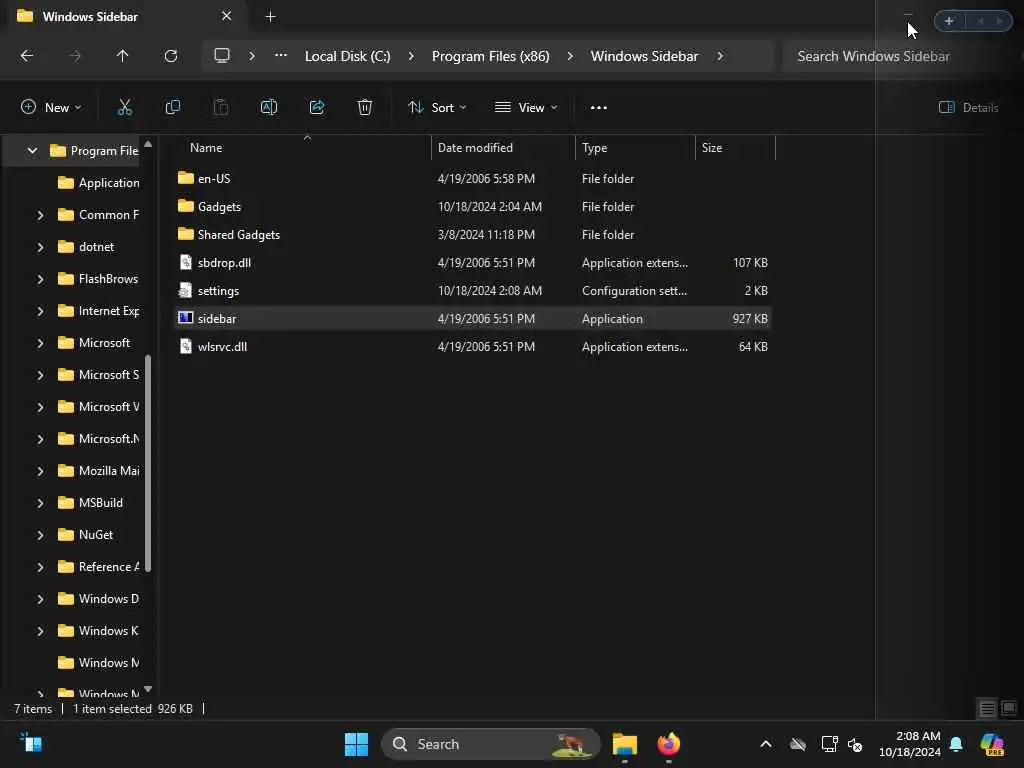Sort by the Name column header
1024x768 pixels.
pyautogui.click(x=206, y=148)
